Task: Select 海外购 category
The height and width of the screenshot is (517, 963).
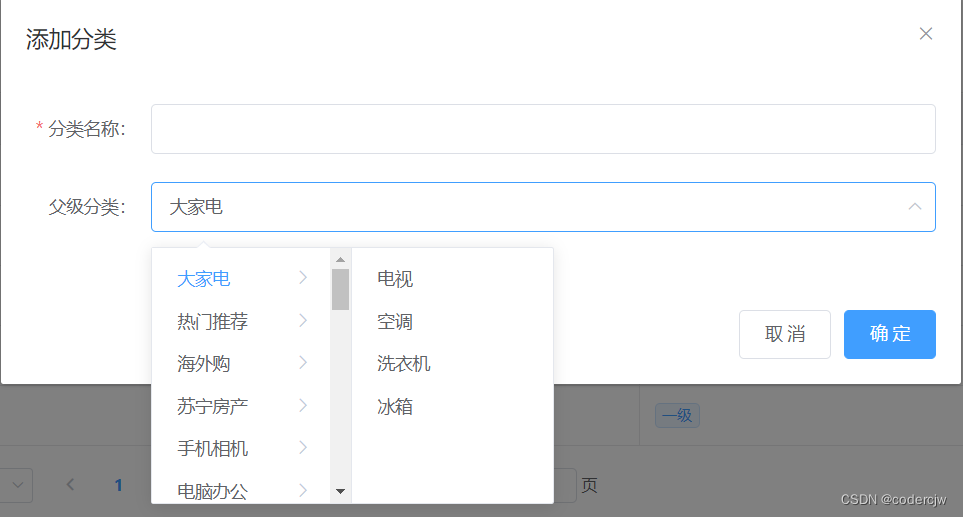Action: [203, 363]
